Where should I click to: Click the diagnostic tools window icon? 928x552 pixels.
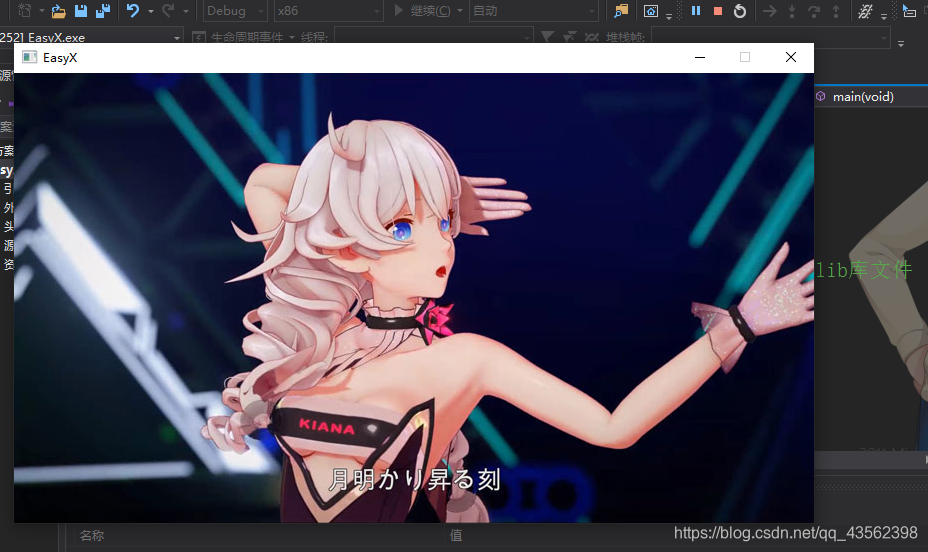point(651,11)
